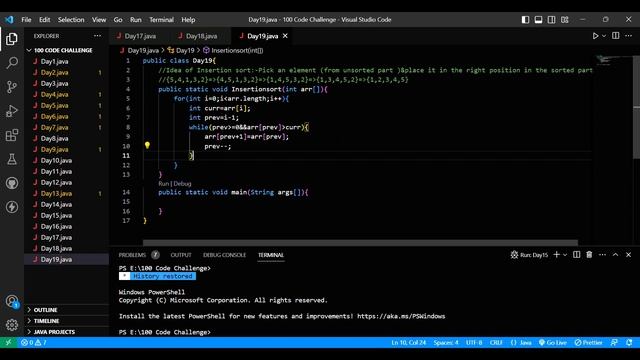Run the Java file with play button
The image size is (640, 360).
(595, 36)
